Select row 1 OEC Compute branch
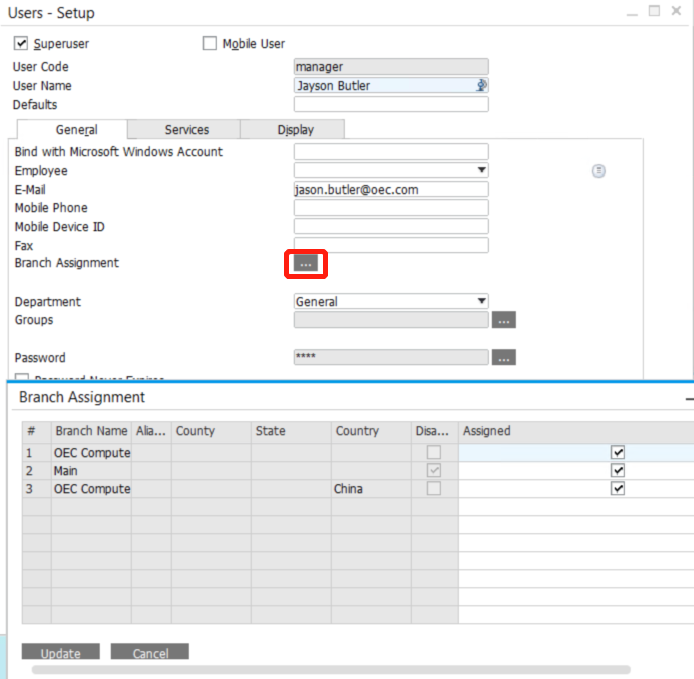Screen dimensions: 694x679 91,452
